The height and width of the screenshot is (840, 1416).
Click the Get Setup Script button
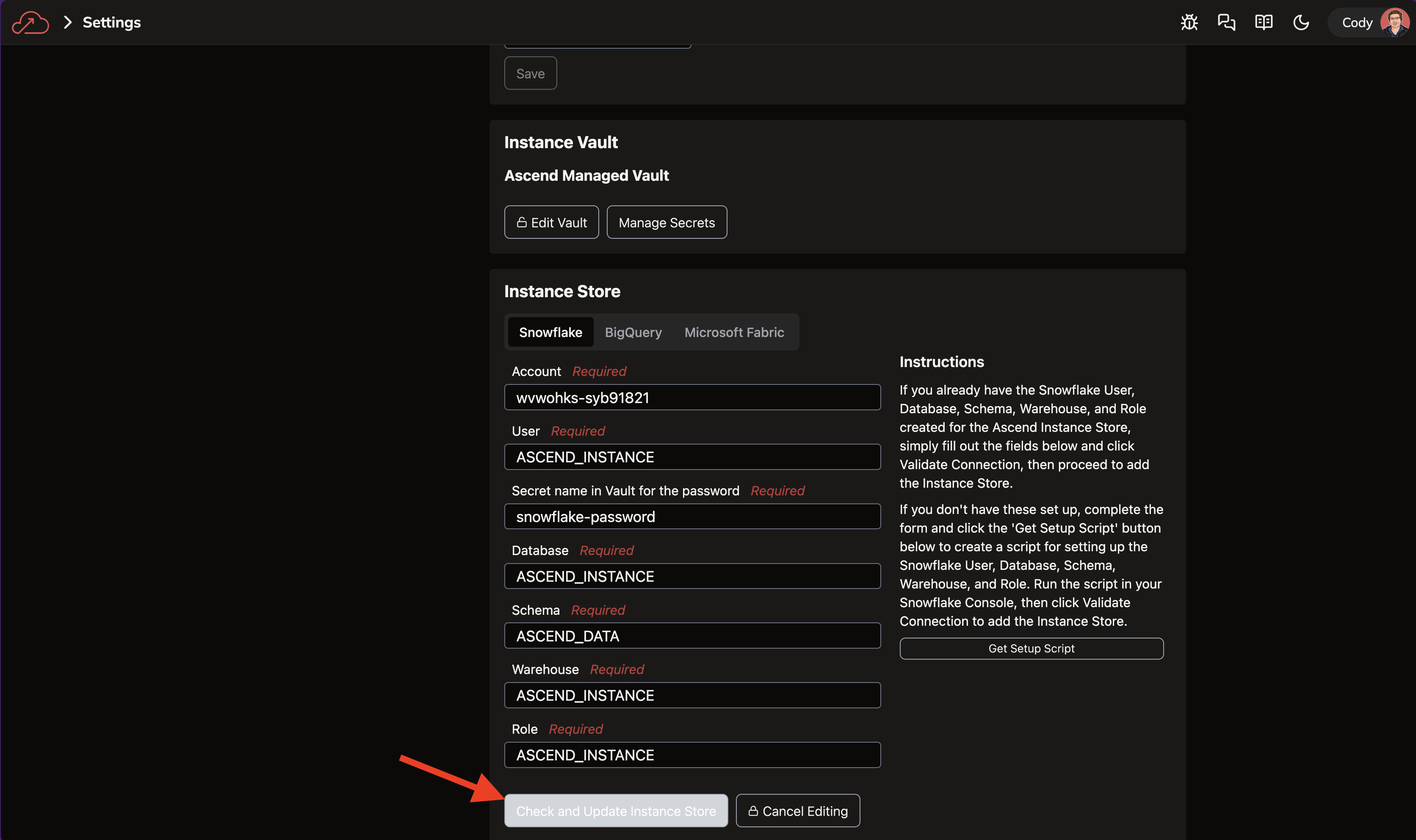pos(1031,649)
